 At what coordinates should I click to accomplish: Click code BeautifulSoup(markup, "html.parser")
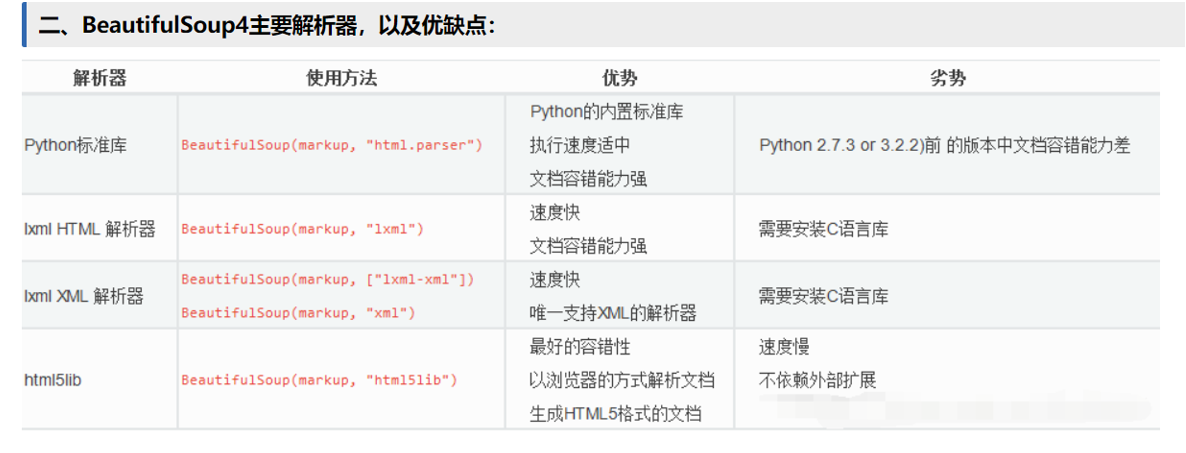click(x=331, y=144)
